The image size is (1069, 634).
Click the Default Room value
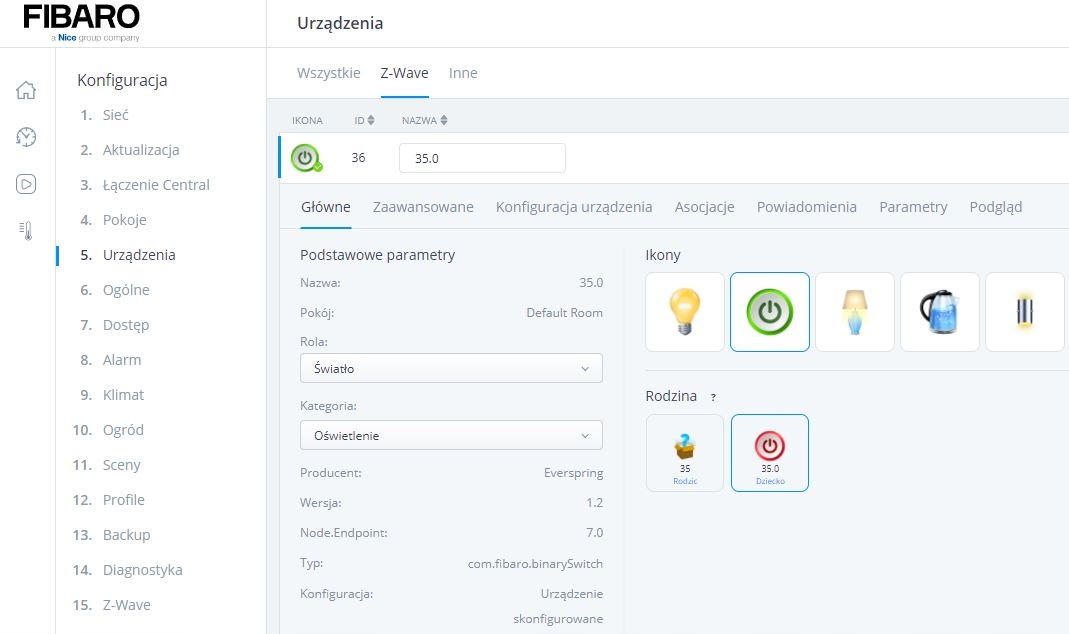click(x=564, y=313)
